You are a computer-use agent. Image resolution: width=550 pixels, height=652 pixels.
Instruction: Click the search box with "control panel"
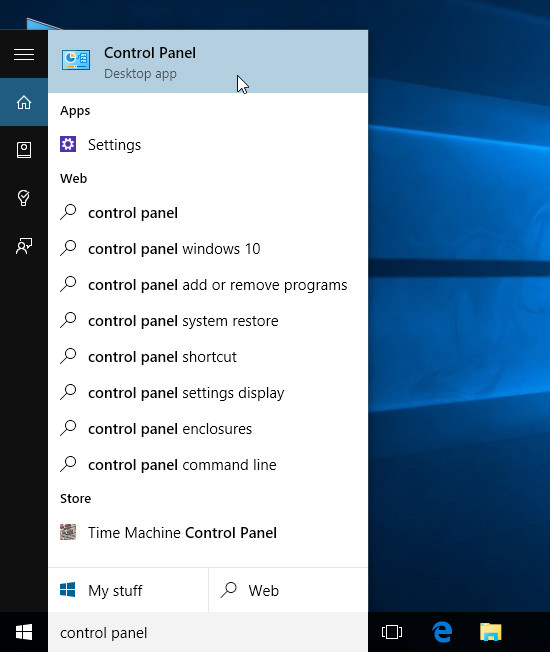pyautogui.click(x=208, y=632)
